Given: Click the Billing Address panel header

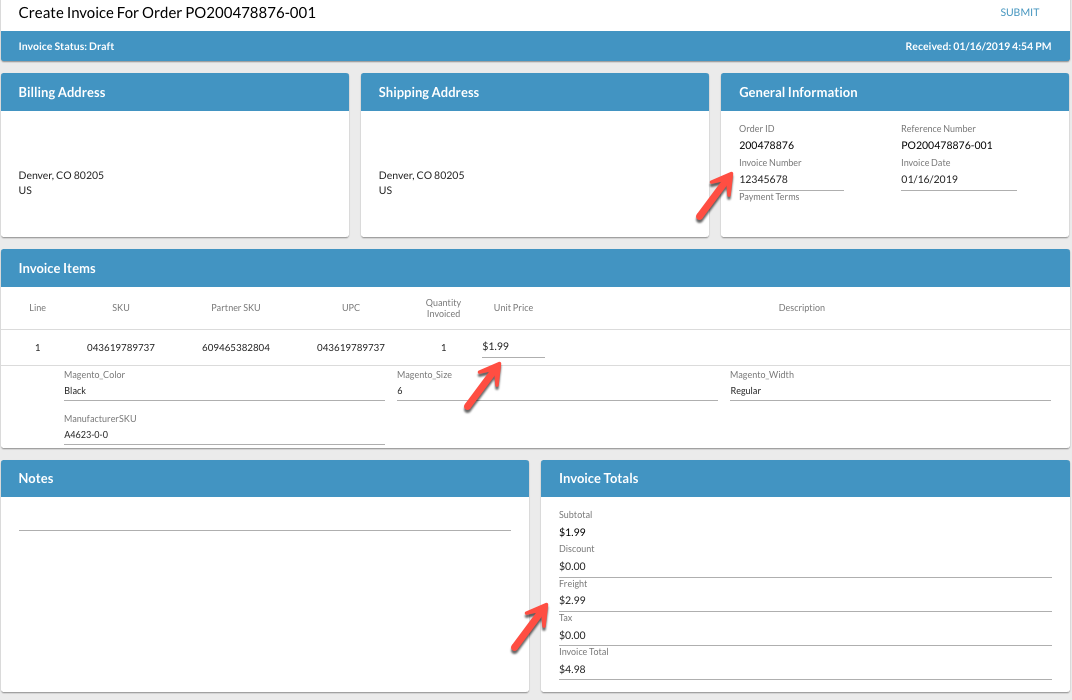Looking at the screenshot, I should click(x=175, y=92).
